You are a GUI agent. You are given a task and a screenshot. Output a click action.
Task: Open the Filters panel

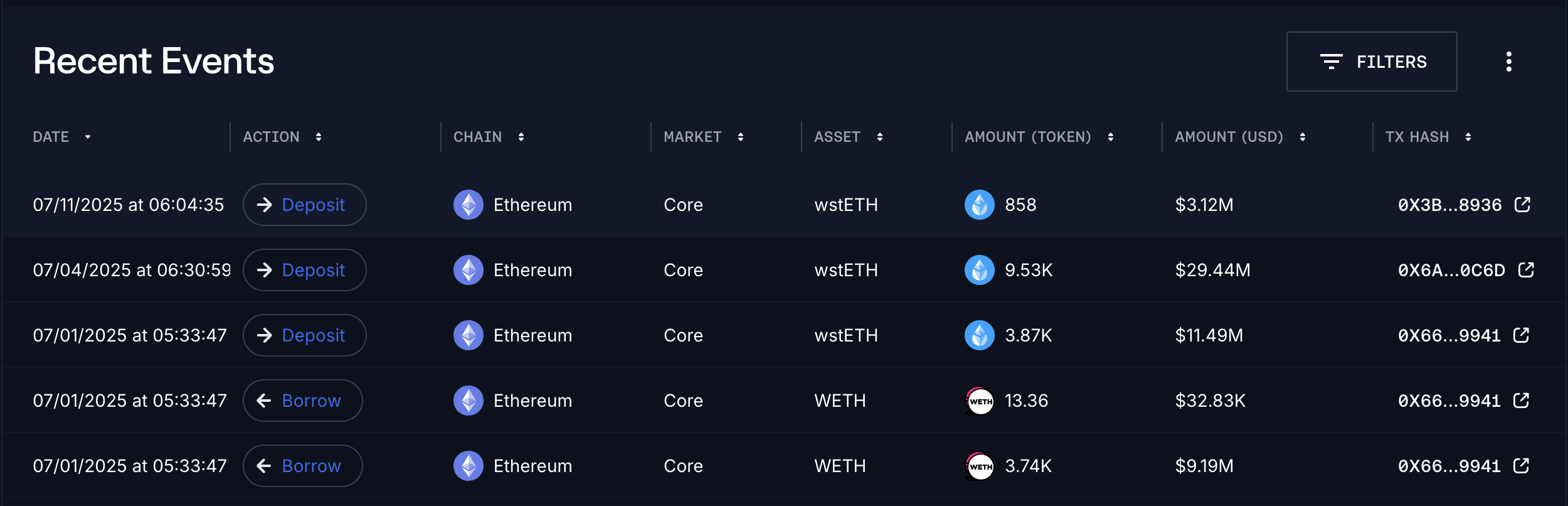click(x=1371, y=62)
